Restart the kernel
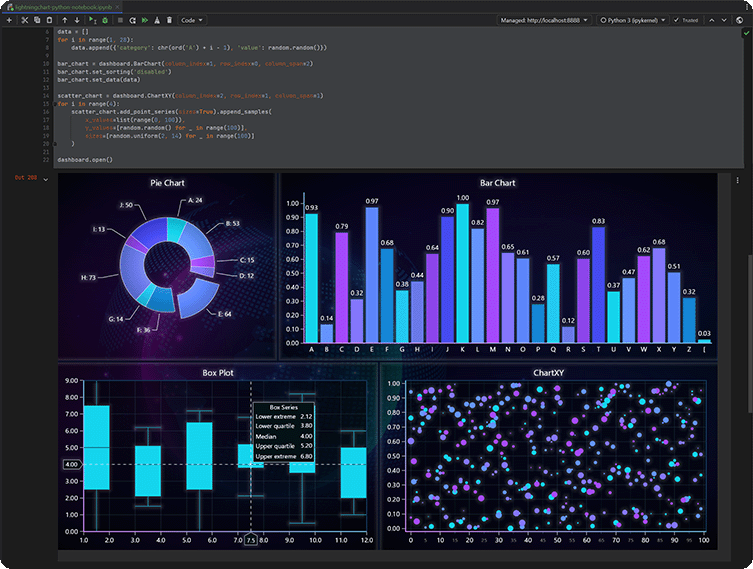Image resolution: width=753 pixels, height=569 pixels. (133, 20)
